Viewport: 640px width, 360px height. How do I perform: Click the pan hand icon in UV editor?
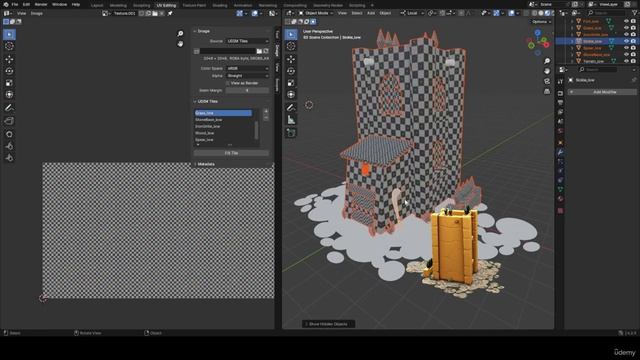click(180, 44)
